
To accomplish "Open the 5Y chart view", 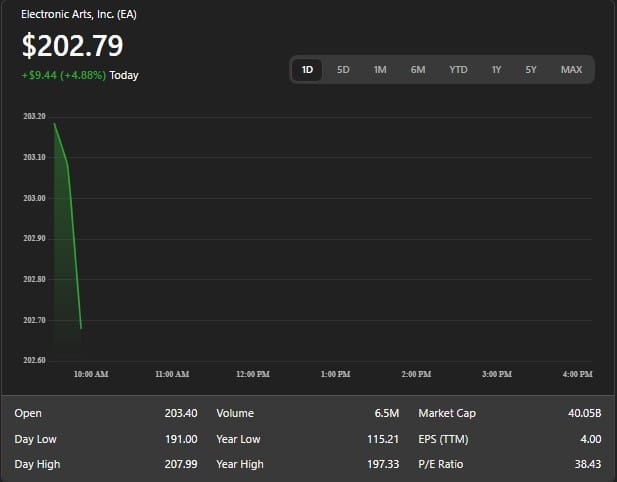I will click(x=531, y=70).
